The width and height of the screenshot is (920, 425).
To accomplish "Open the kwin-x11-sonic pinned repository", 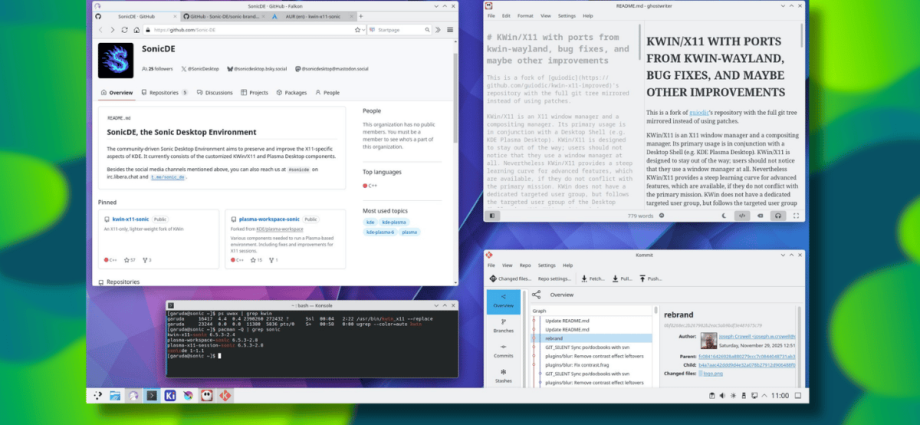I will [130, 220].
